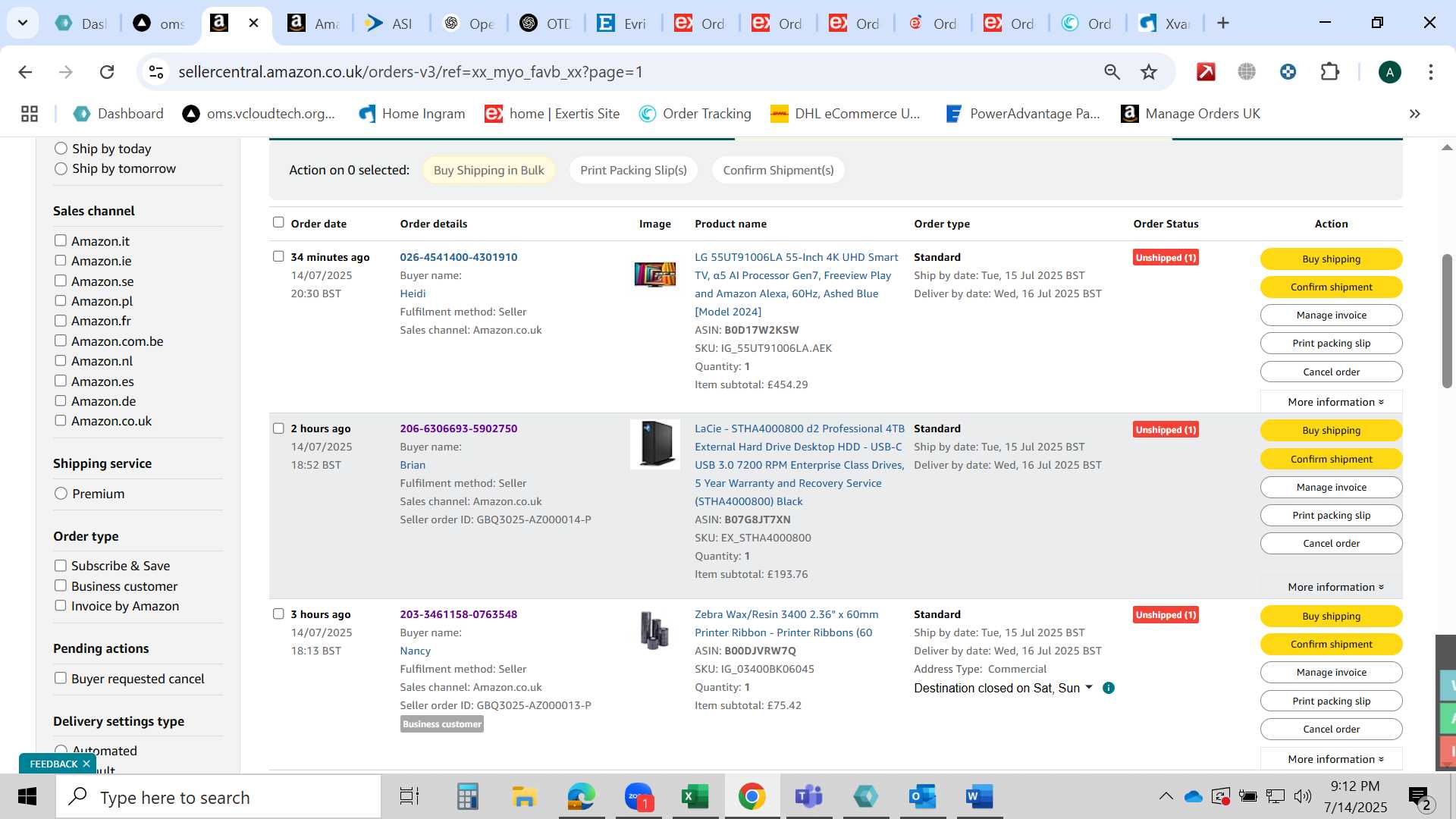Tick the Subscribe & Save checkbox
The width and height of the screenshot is (1456, 819).
coord(61,566)
